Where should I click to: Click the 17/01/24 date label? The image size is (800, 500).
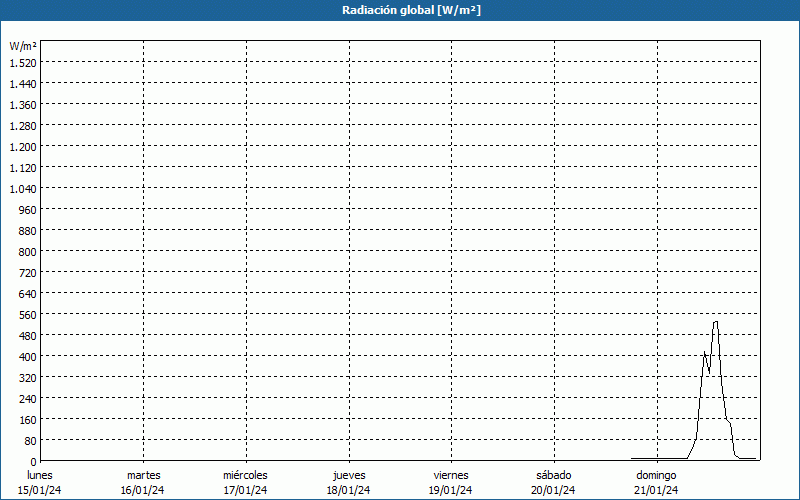(245, 490)
